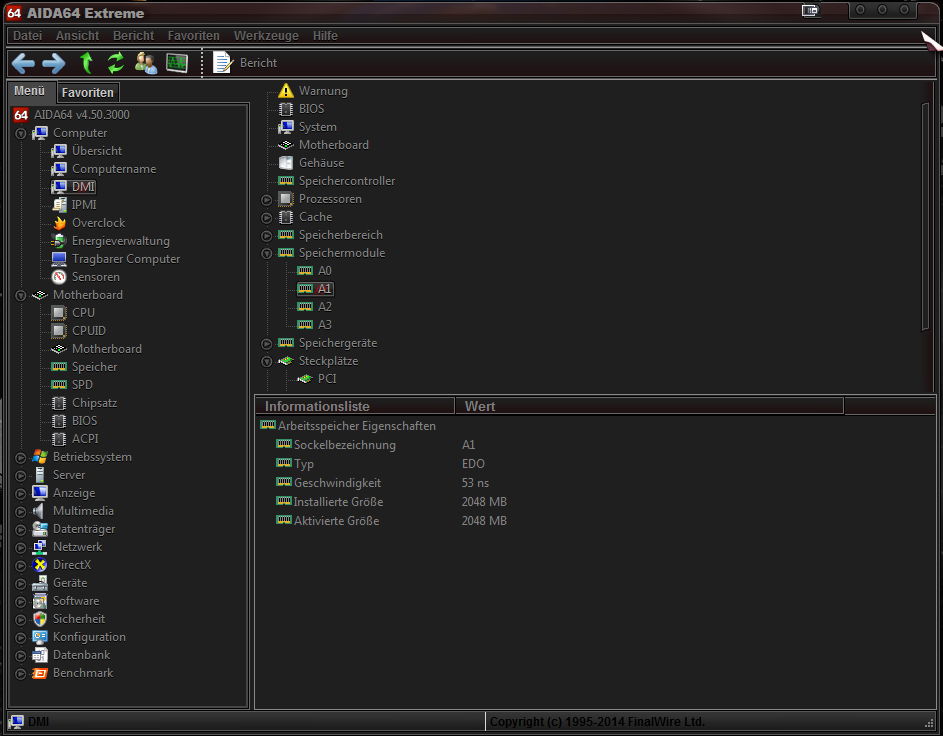Screen dimensions: 943x736
Task: Click the Wert column header
Action: point(650,406)
